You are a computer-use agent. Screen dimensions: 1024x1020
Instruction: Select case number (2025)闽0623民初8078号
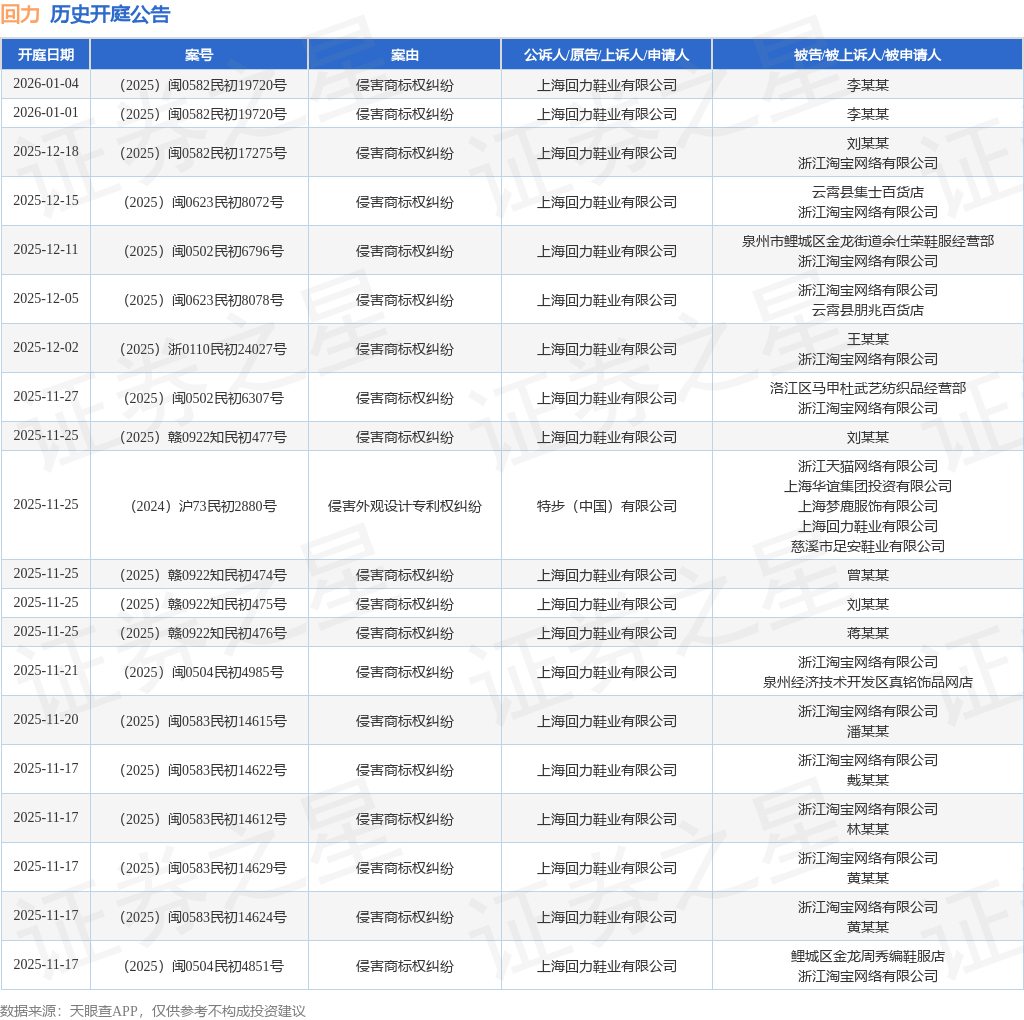pos(203,300)
